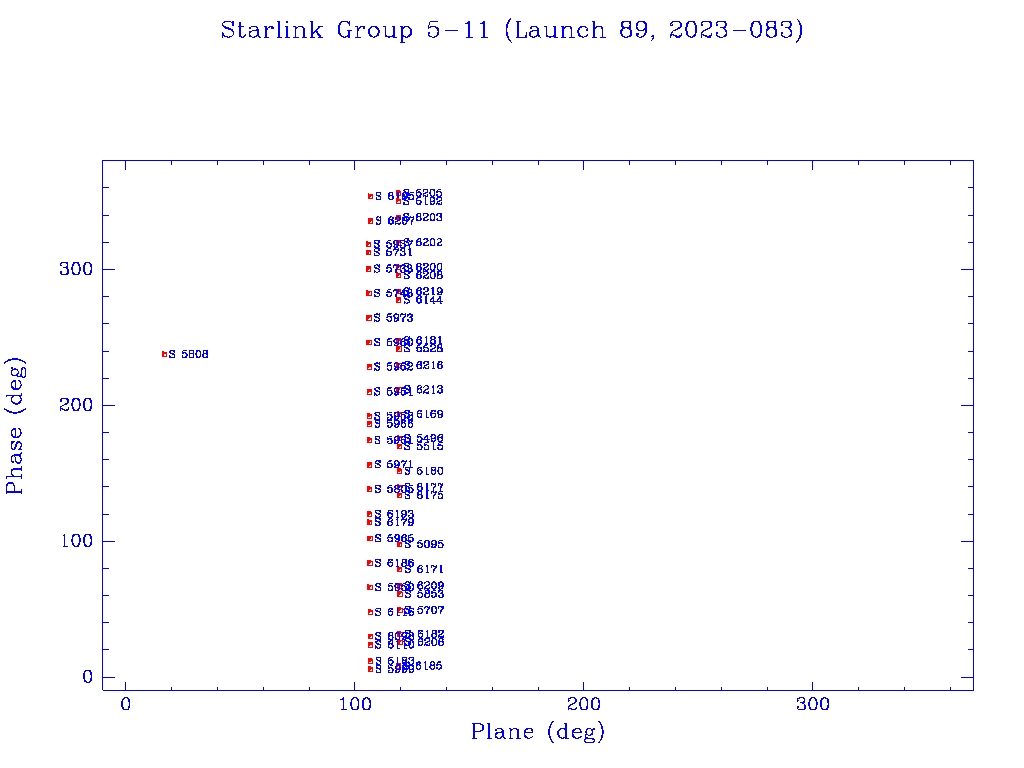This screenshot has width=1024, height=768.
Task: Click the red marker beside "S 5973"
Action: click(369, 318)
